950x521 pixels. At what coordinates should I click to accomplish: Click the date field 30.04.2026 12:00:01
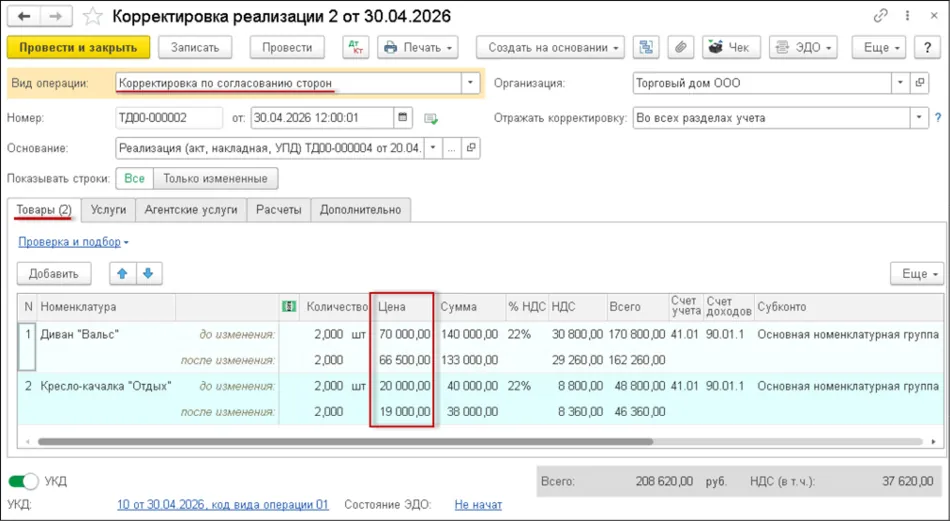click(x=322, y=118)
